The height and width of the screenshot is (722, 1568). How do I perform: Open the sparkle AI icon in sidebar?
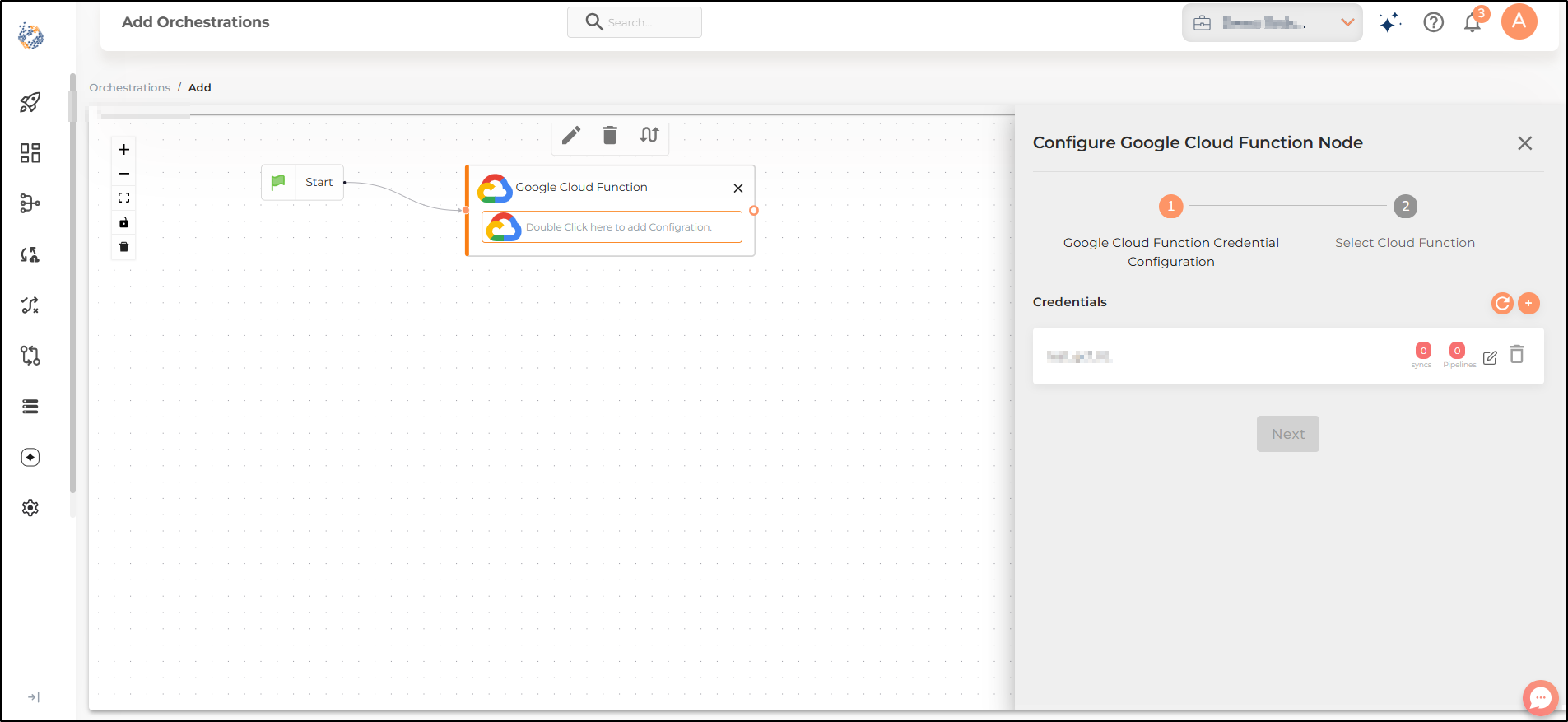(x=30, y=458)
